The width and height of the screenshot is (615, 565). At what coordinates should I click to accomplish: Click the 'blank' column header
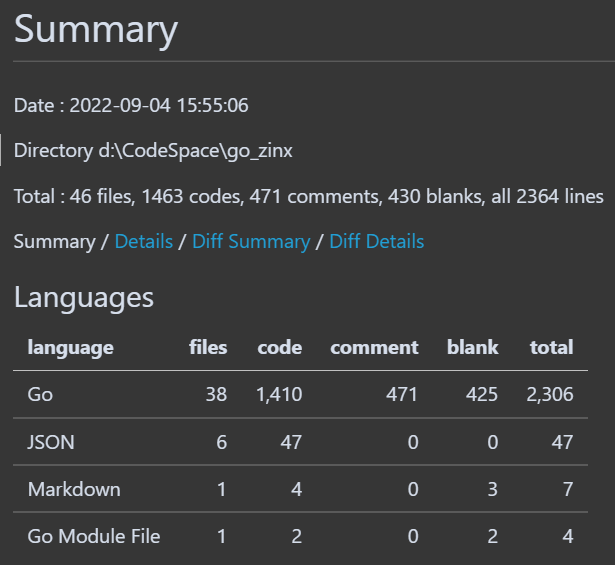click(472, 348)
